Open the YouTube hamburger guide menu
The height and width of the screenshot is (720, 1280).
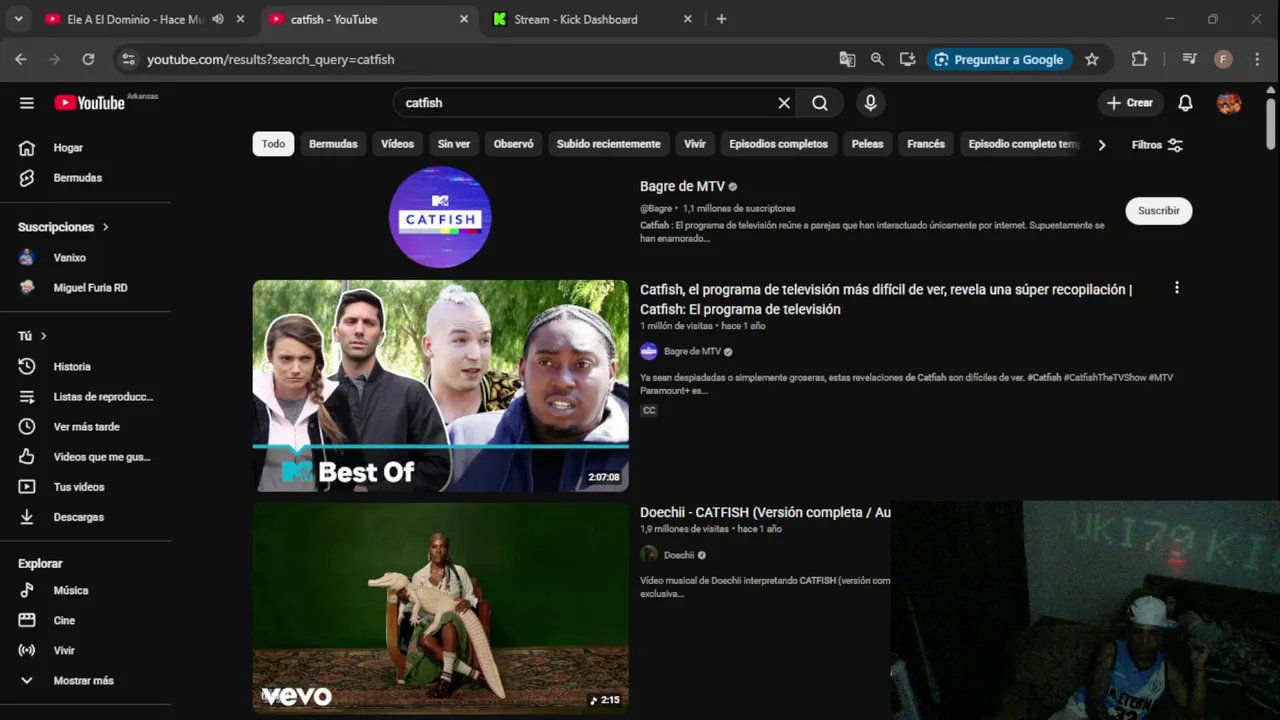(27, 103)
